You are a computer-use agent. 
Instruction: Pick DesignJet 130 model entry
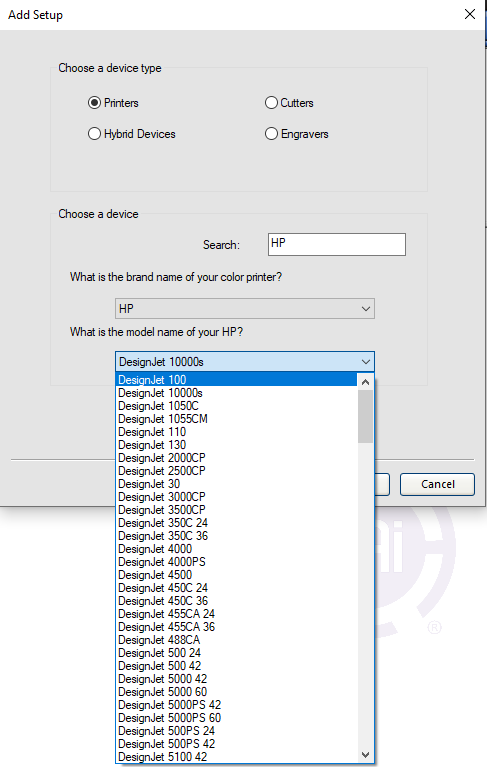(x=237, y=445)
